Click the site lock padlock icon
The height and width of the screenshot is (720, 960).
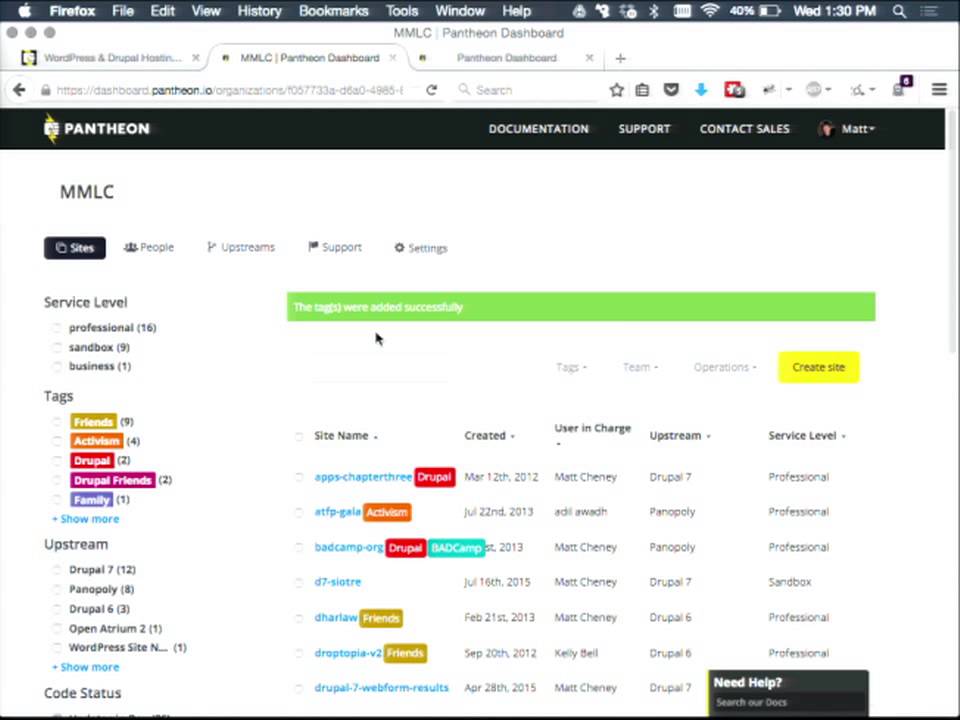45,90
